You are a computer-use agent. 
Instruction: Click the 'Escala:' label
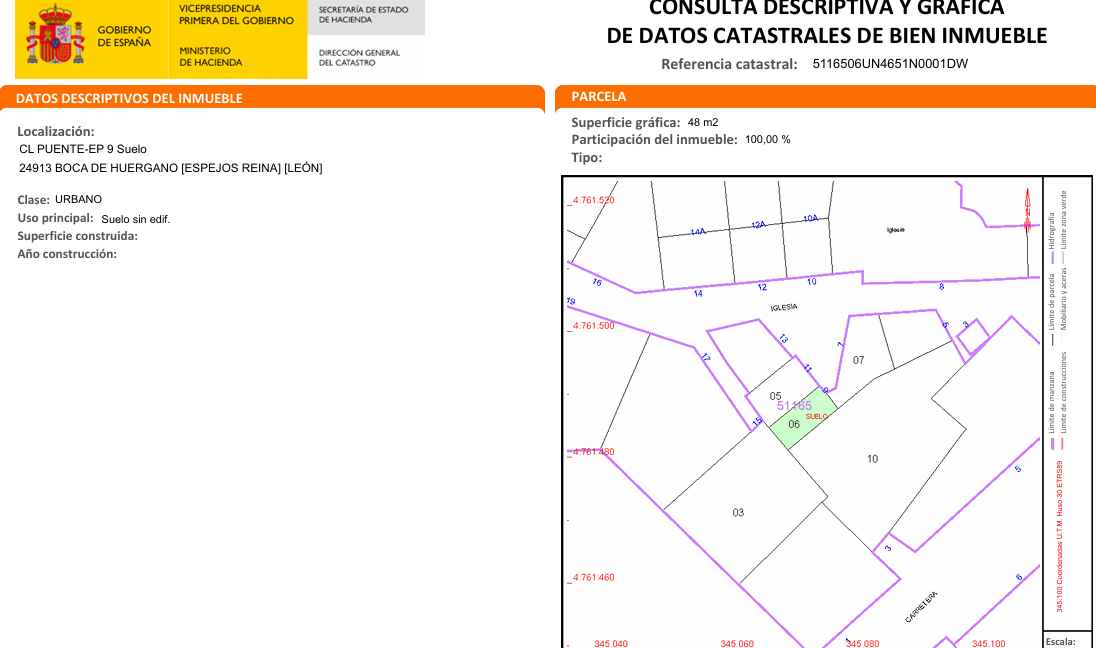point(1060,642)
